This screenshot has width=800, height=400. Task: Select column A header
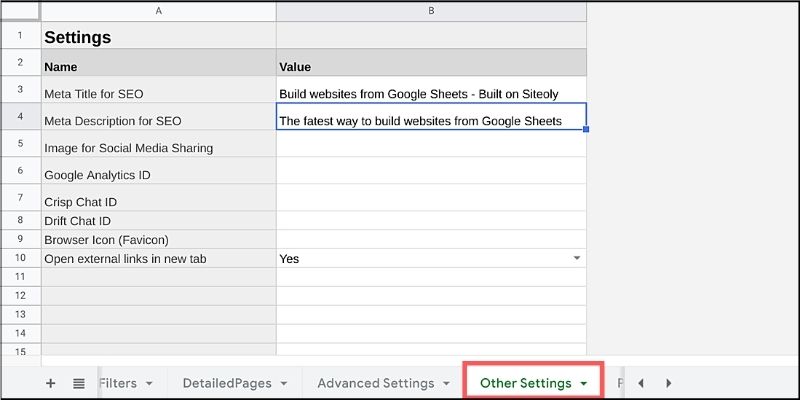158,10
